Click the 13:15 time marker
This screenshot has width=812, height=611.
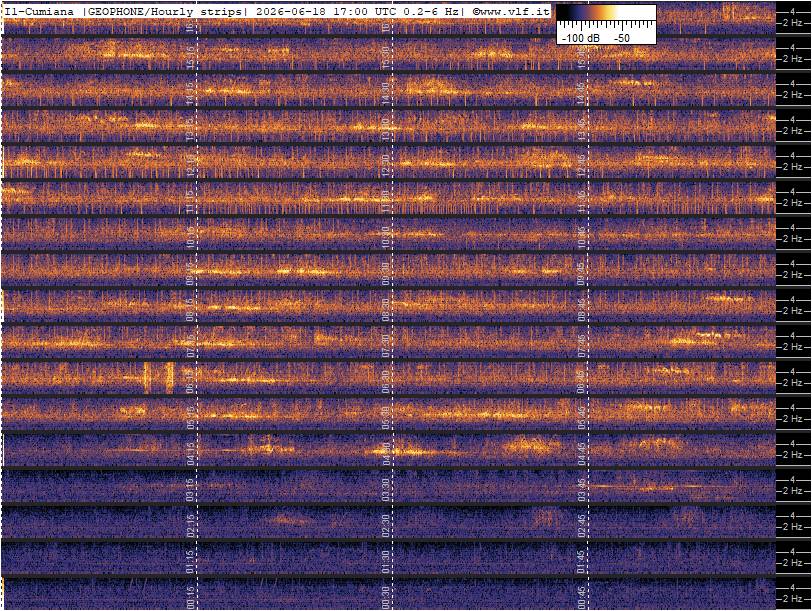[x=191, y=129]
